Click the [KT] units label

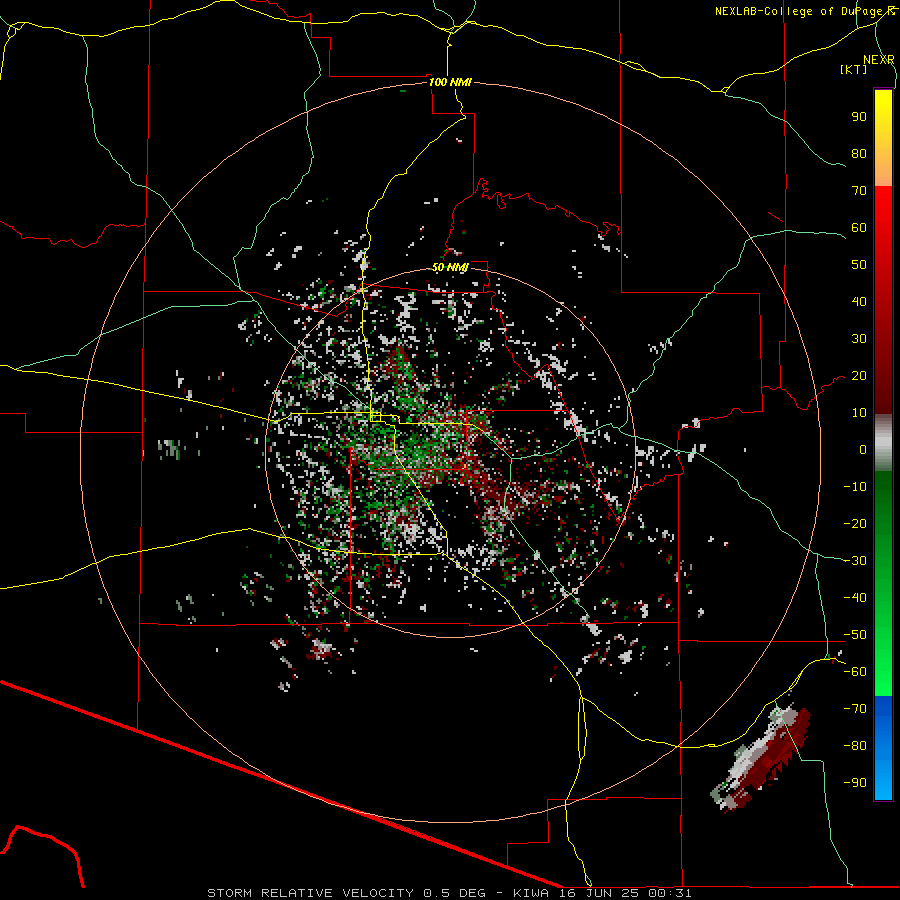[853, 69]
